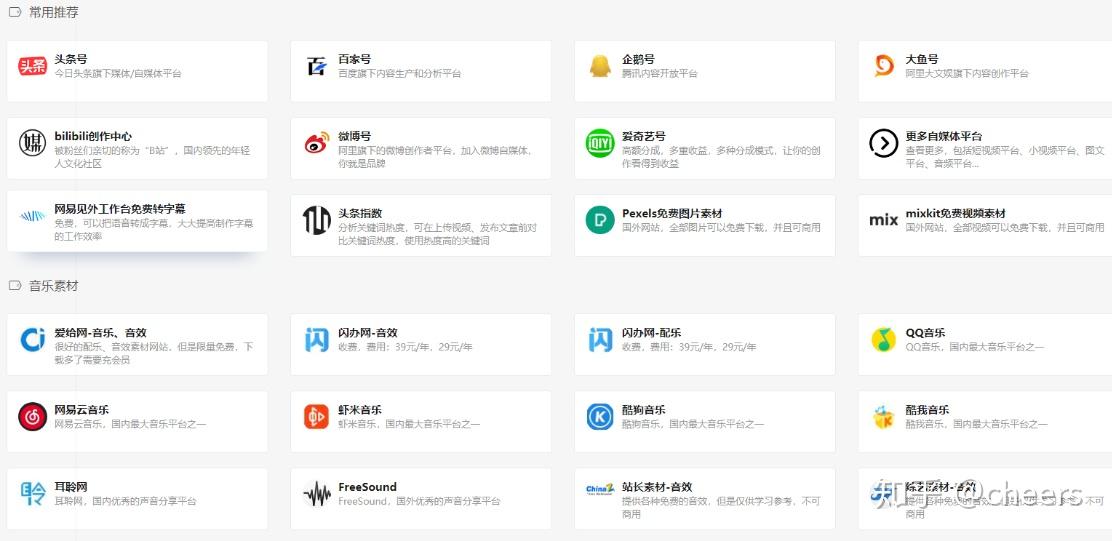The image size is (1112, 541).
Task: Click the red 网易云音乐 logo icon
Action: click(33, 417)
